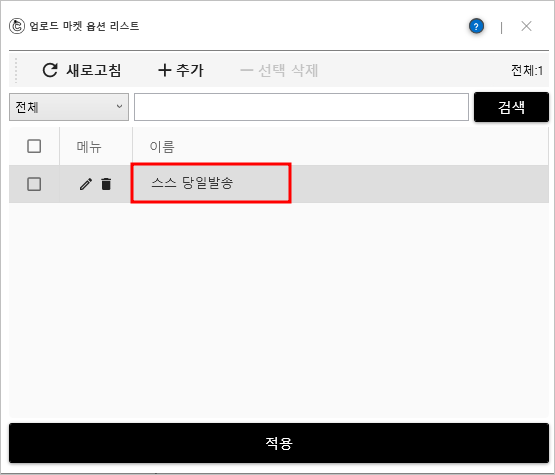Screen dimensions: 555x475
Task: Click the 새로고침 toolbar label
Action: coord(94,70)
